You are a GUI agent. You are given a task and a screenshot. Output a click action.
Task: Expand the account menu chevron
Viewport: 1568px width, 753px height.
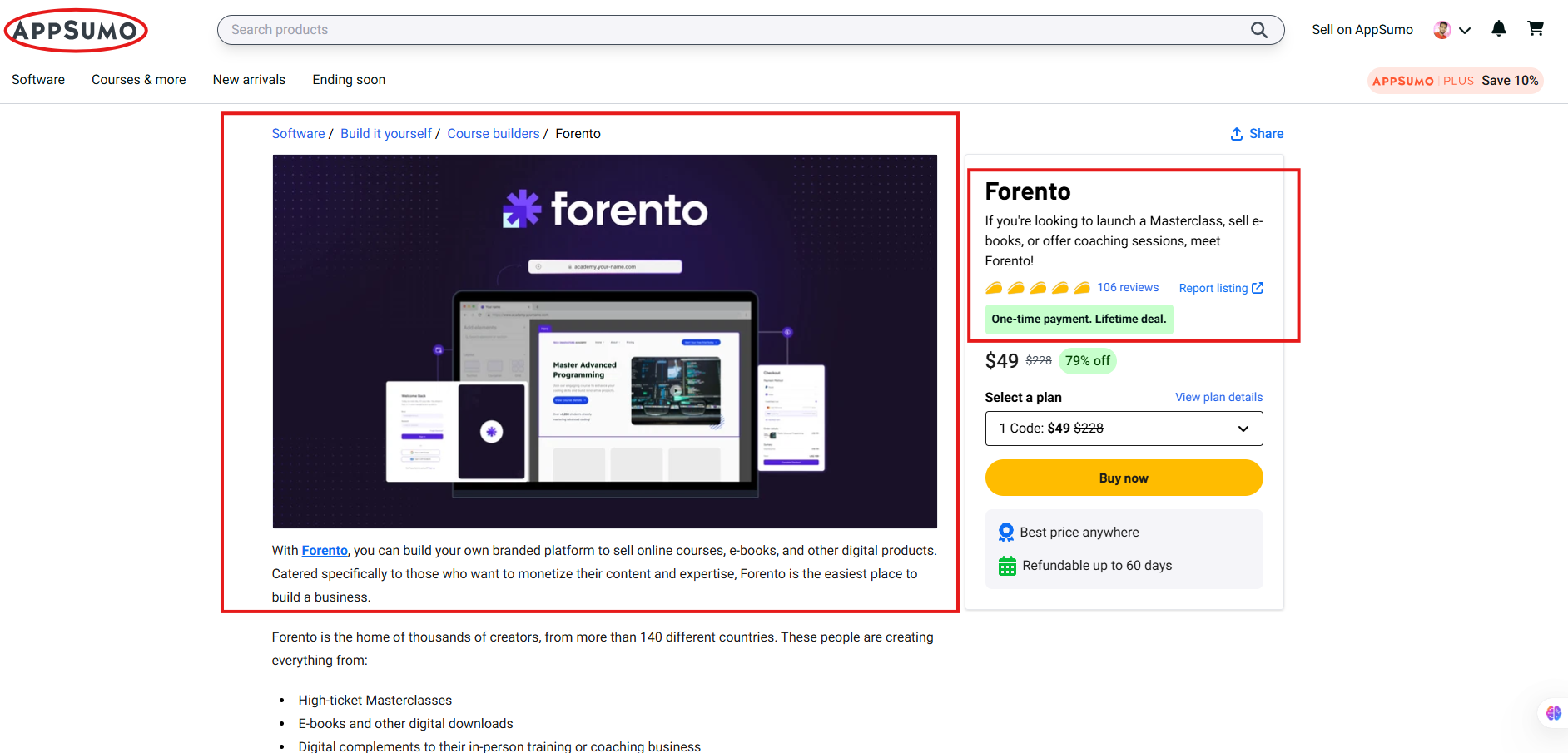click(1465, 31)
